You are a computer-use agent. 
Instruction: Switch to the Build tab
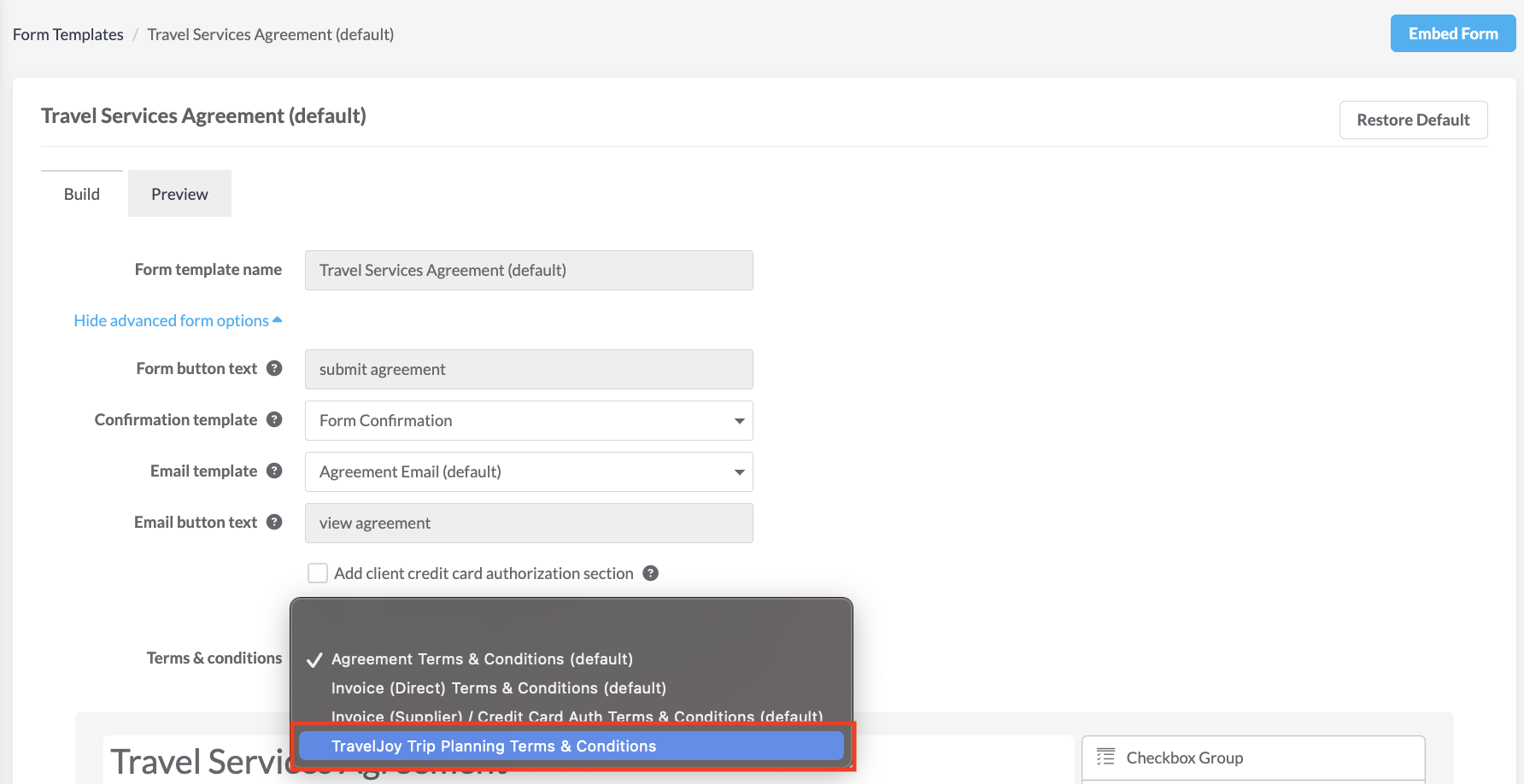coord(82,194)
